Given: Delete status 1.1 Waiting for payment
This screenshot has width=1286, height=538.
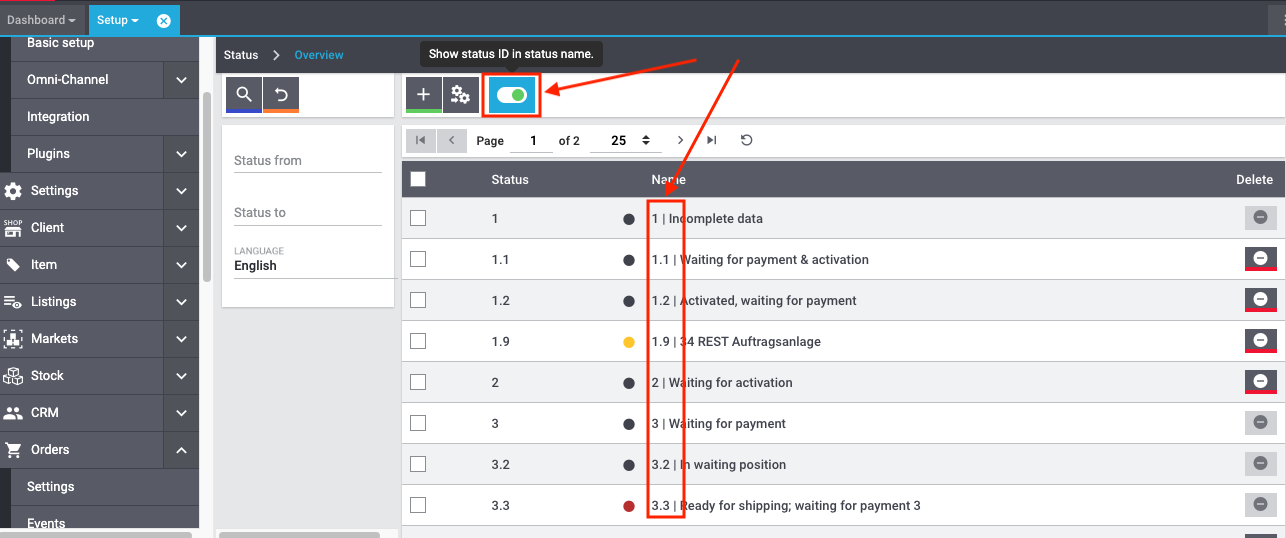Looking at the screenshot, I should [1260, 259].
